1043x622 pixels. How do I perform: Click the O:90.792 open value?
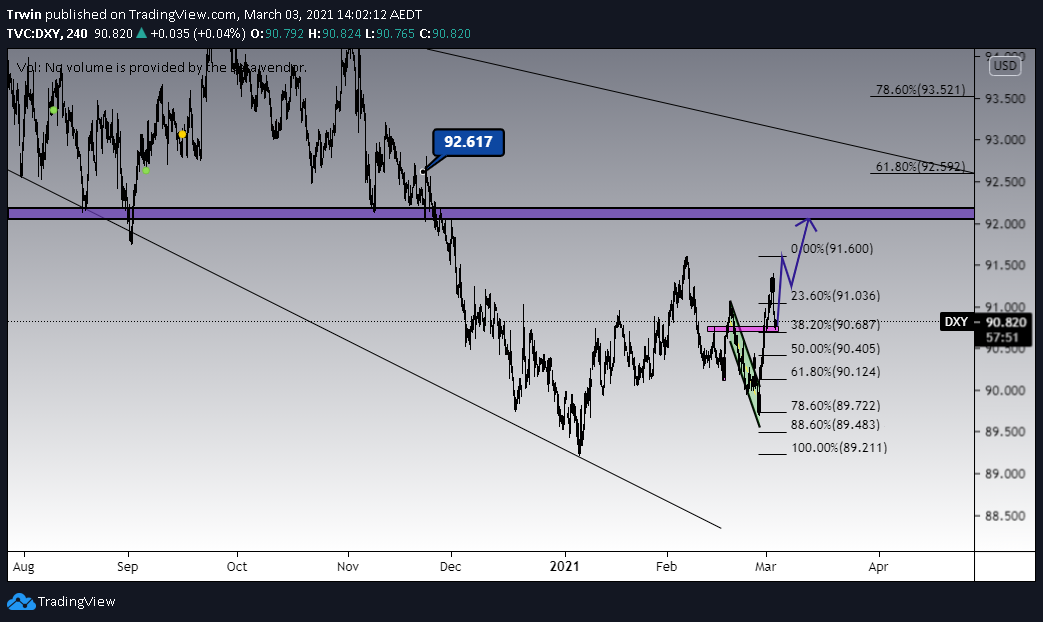277,33
